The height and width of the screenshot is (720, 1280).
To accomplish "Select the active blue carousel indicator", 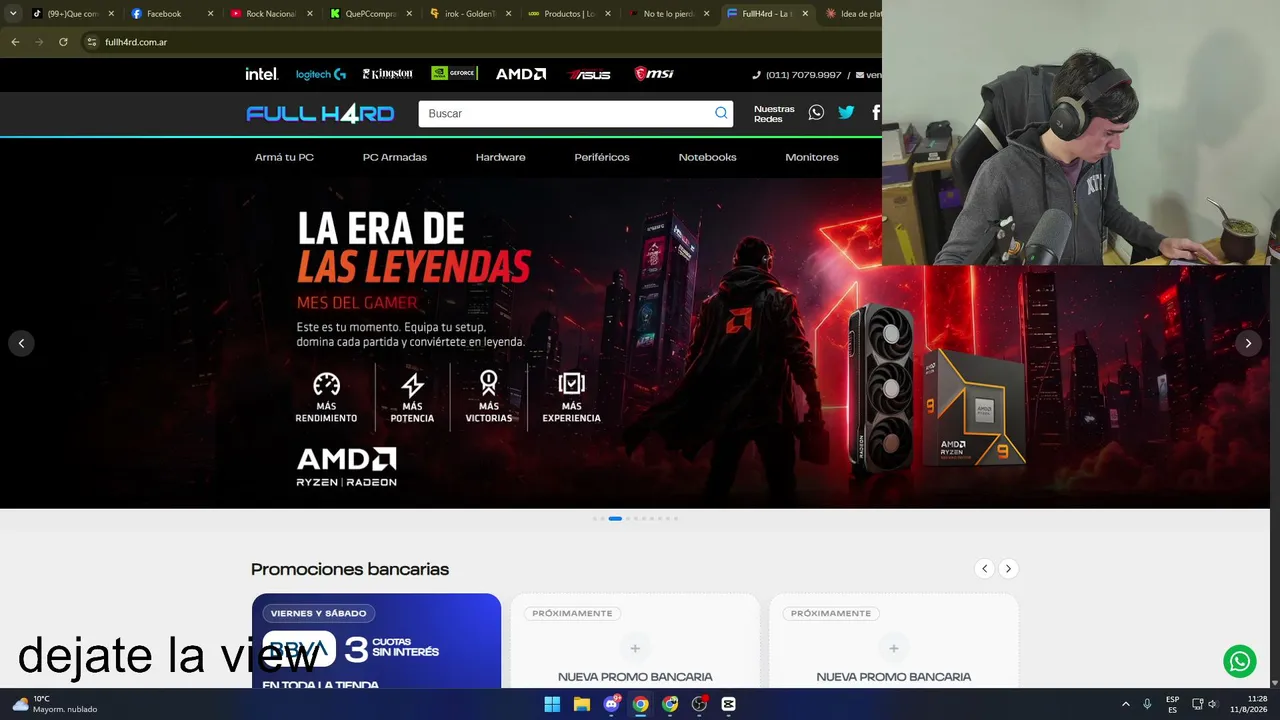I will point(615,518).
